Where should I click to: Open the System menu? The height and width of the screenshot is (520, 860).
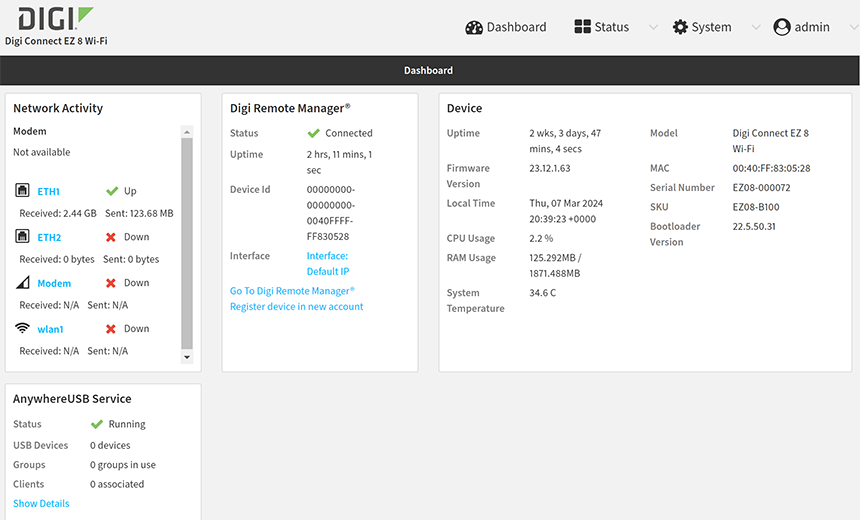point(702,27)
